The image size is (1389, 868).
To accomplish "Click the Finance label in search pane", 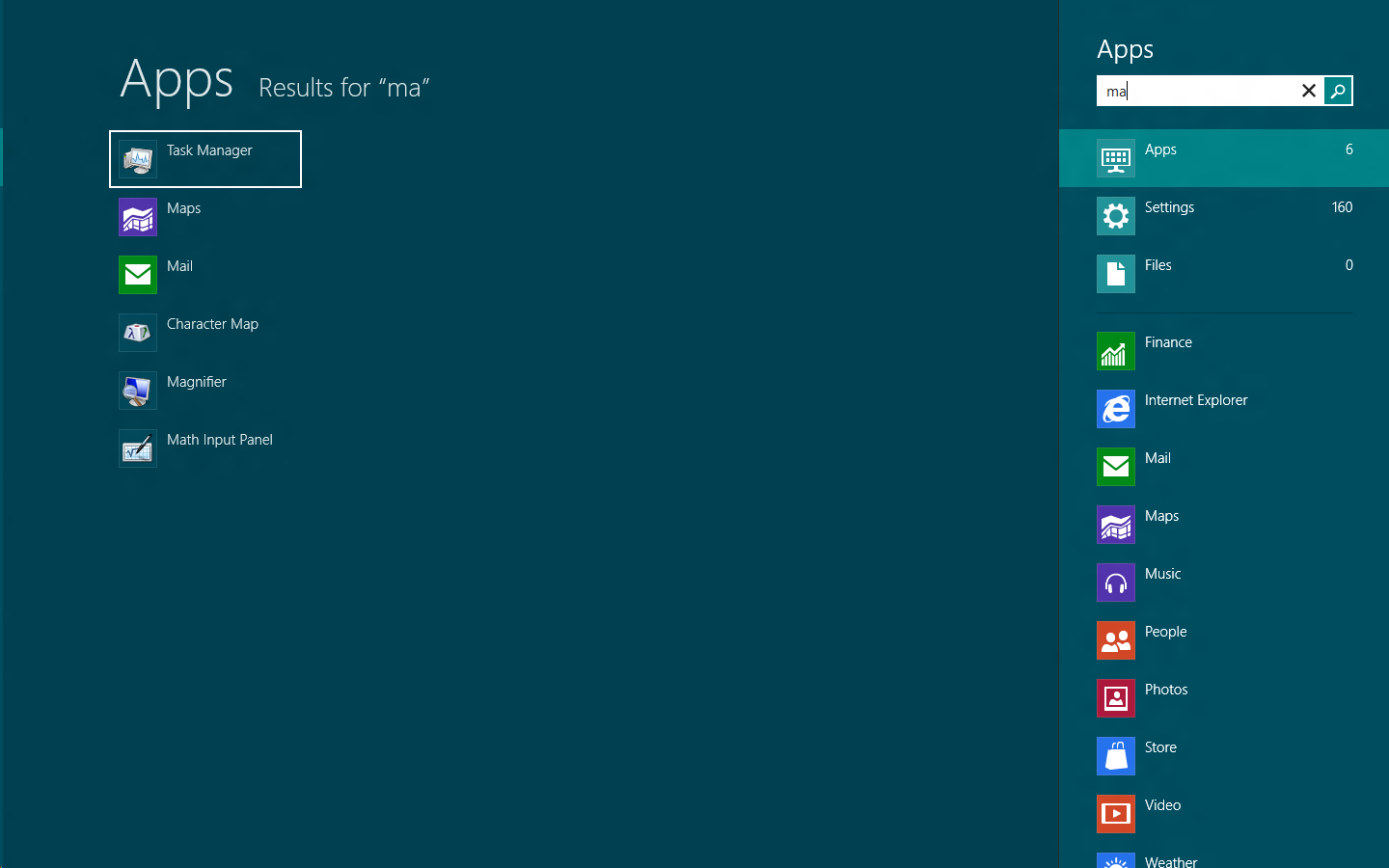I will coord(1168,342).
